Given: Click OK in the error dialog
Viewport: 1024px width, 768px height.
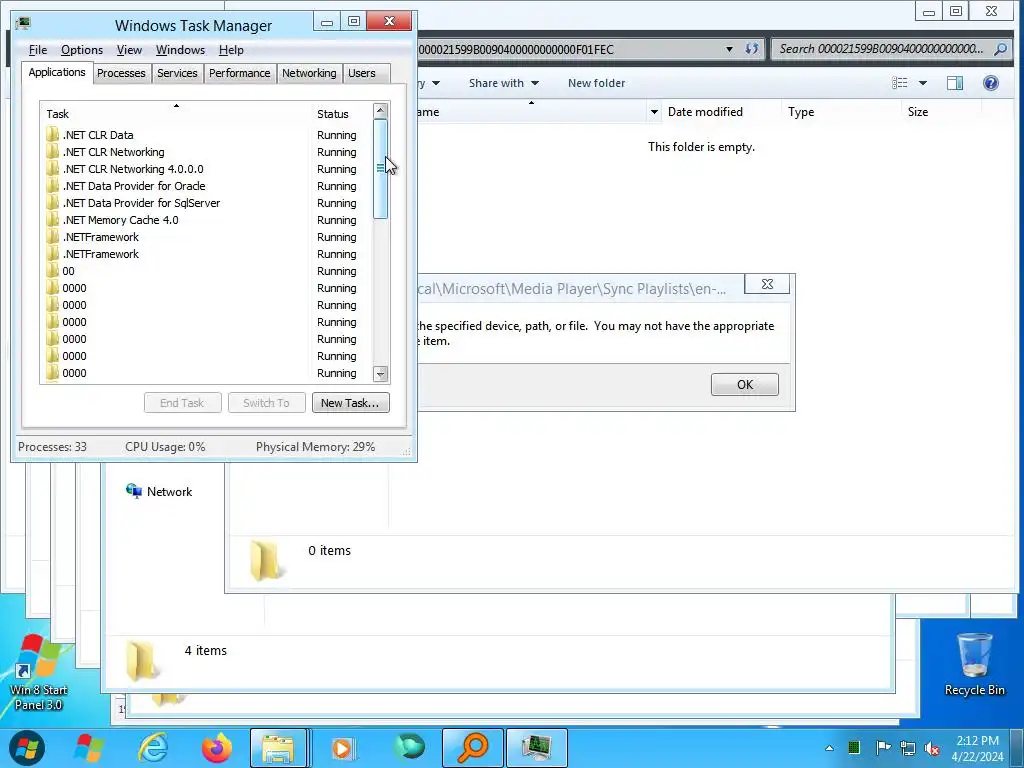Looking at the screenshot, I should (x=744, y=385).
